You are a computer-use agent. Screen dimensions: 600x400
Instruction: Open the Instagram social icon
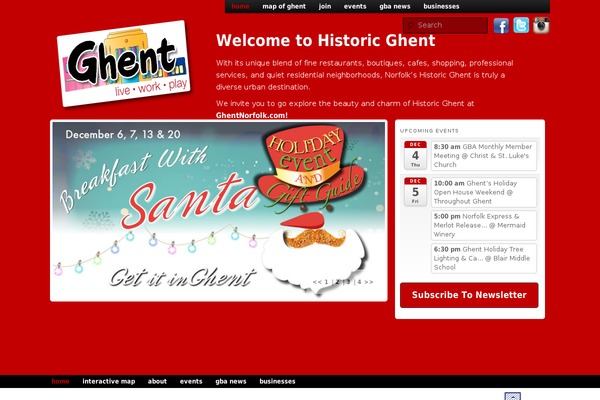click(x=541, y=26)
